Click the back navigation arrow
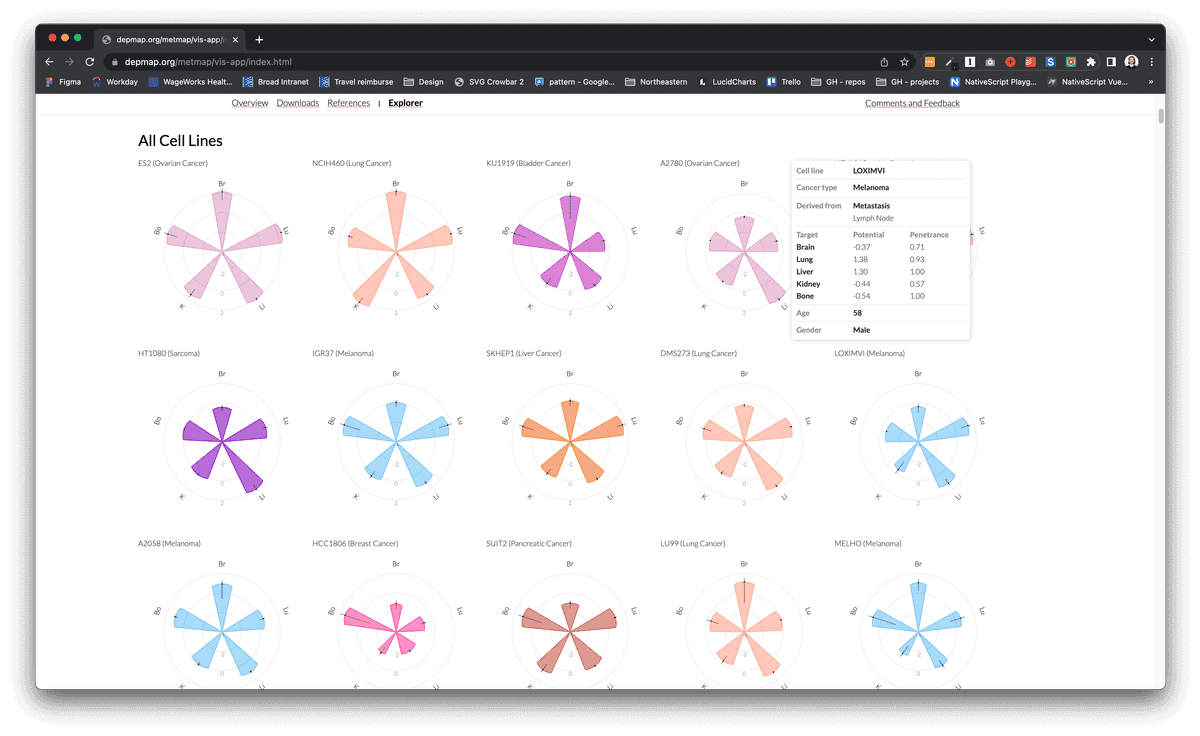1200x736 pixels. click(x=48, y=61)
